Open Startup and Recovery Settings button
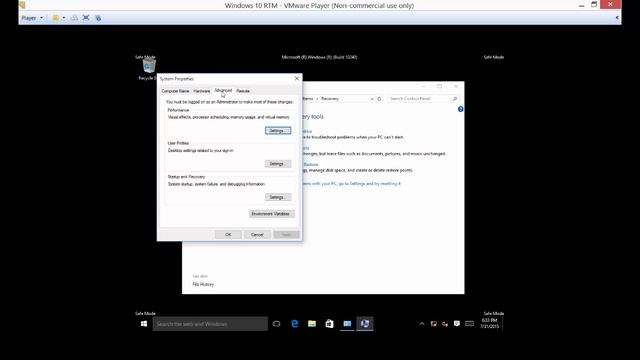The width and height of the screenshot is (640, 360). [278, 197]
